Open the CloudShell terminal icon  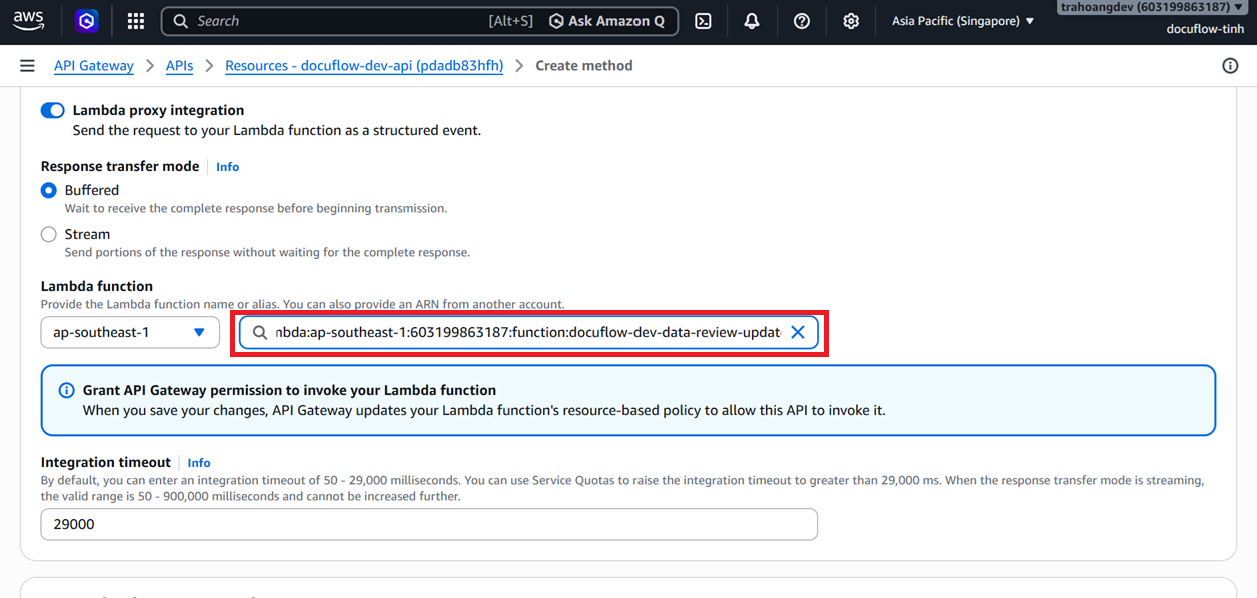tap(703, 21)
